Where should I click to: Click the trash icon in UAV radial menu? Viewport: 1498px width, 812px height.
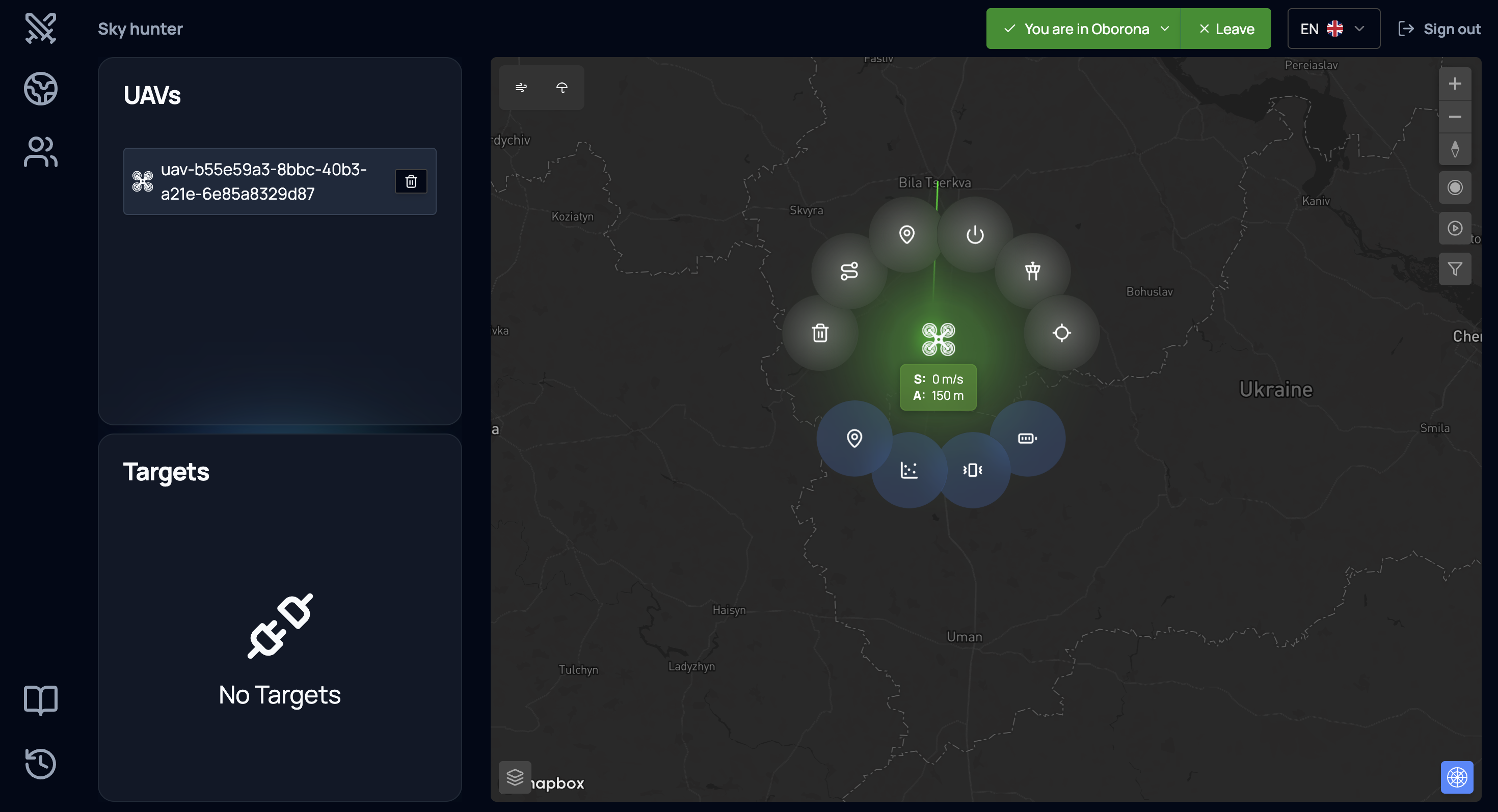click(820, 333)
